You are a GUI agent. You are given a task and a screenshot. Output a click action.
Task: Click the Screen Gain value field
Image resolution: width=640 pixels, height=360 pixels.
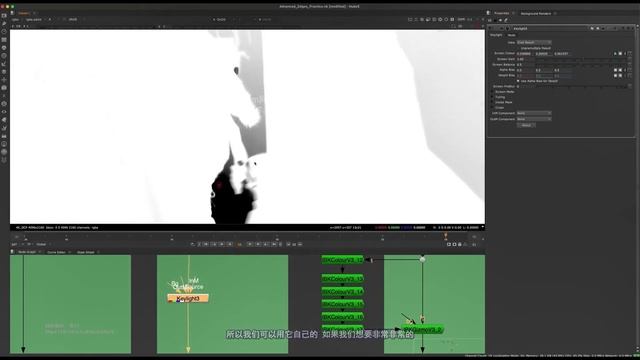tap(525, 59)
